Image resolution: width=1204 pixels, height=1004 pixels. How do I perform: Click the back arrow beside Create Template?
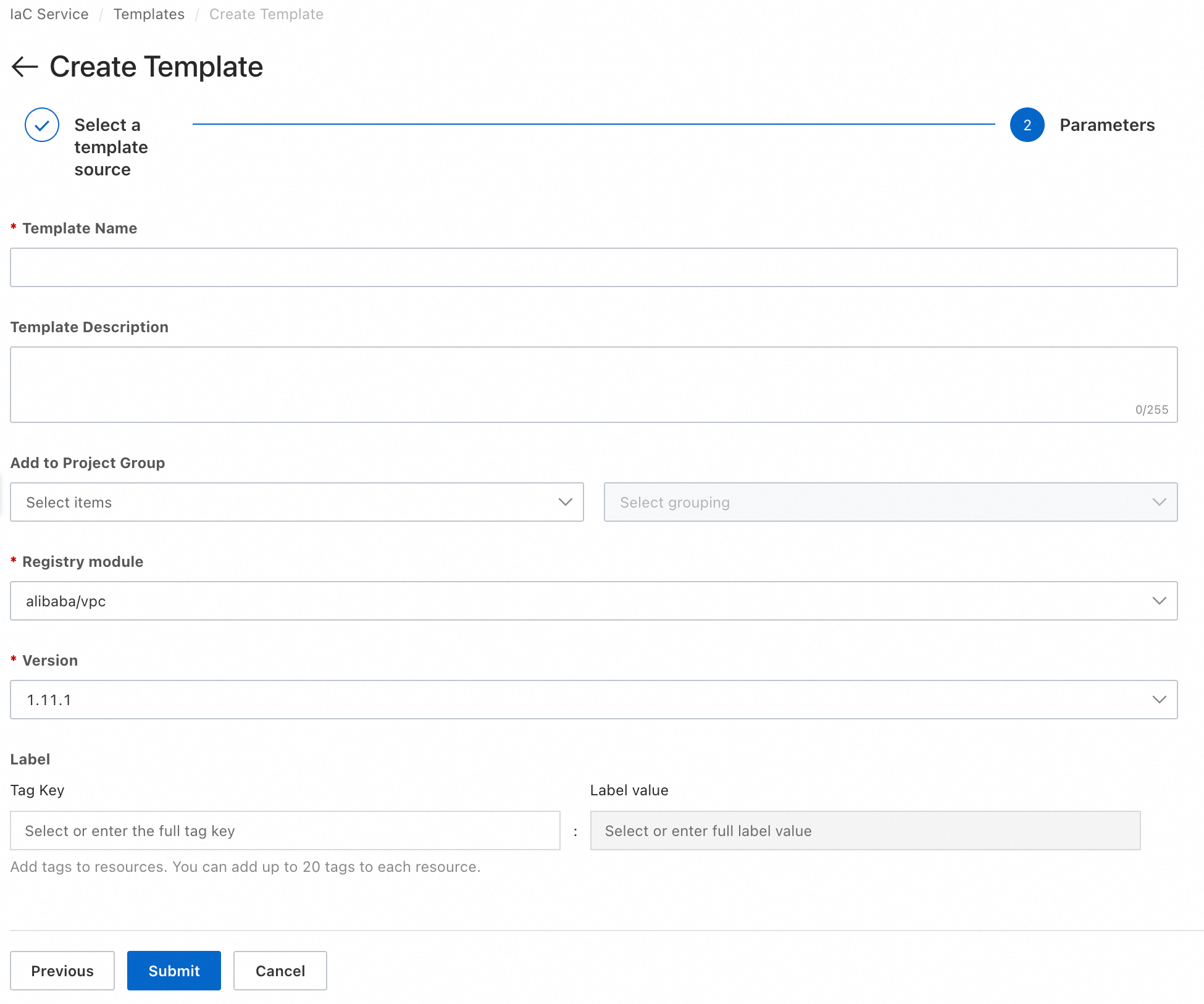pos(25,67)
